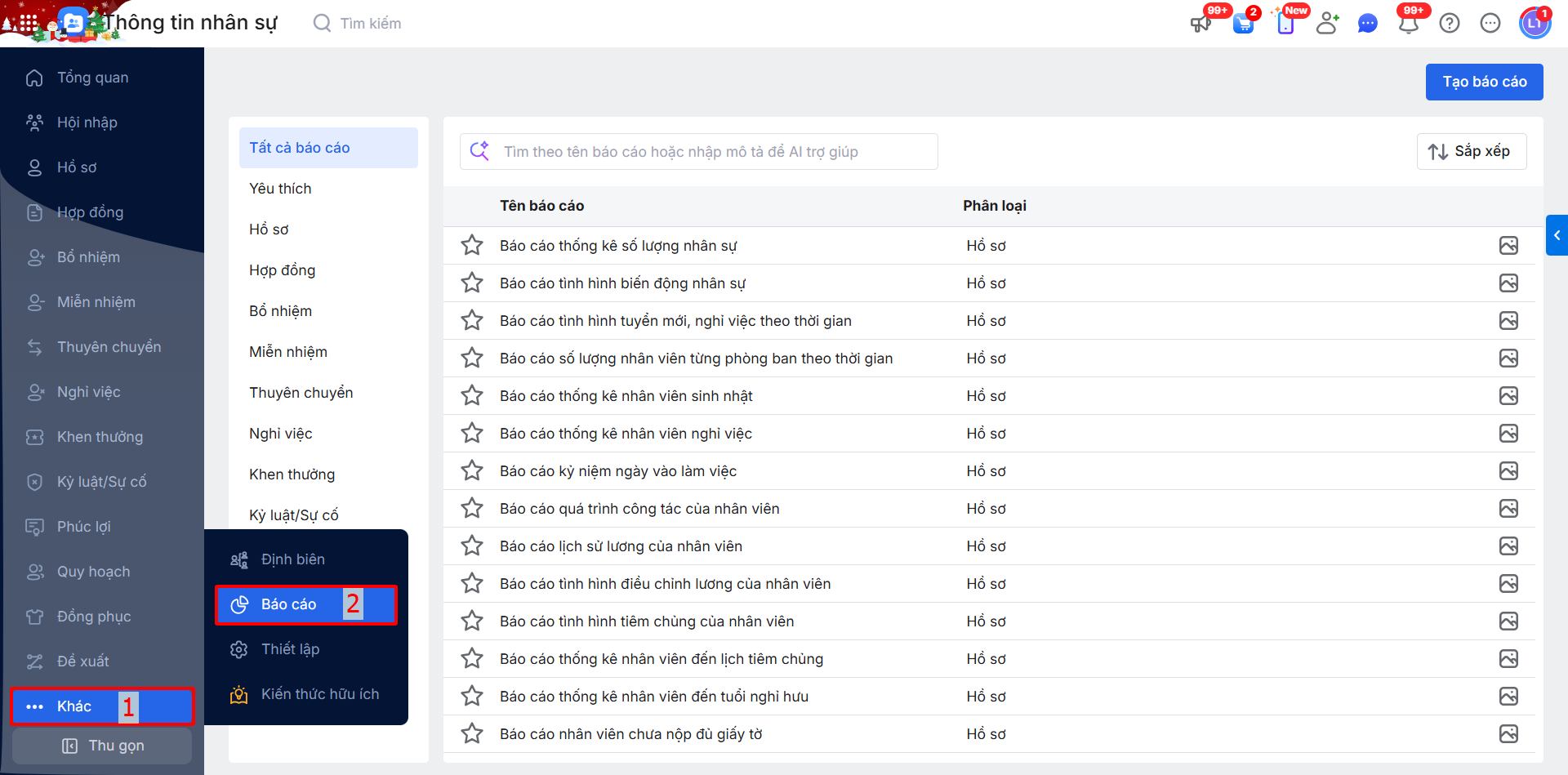This screenshot has height=775, width=1568.
Task: Click the AI report search field
Action: pyautogui.click(x=710, y=152)
